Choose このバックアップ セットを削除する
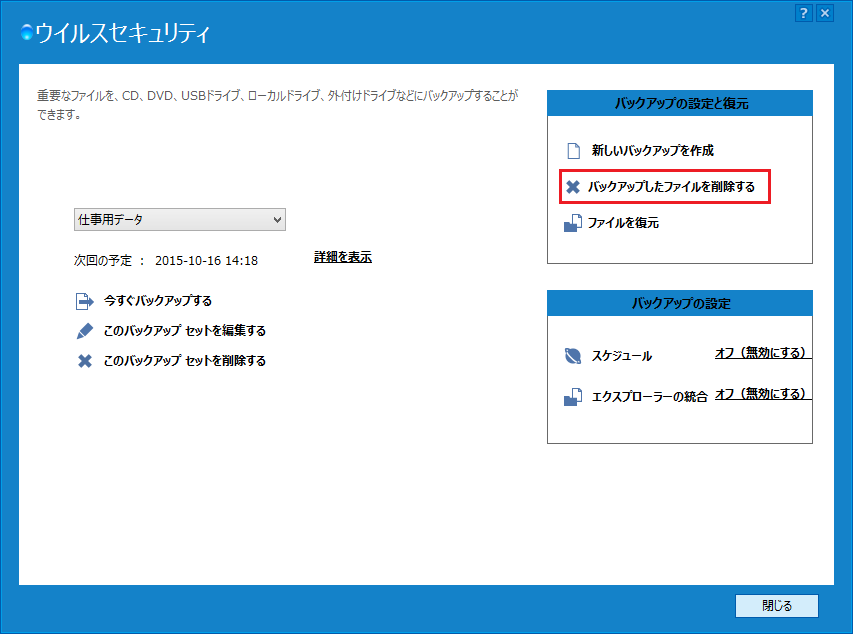This screenshot has width=853, height=634. coord(184,360)
